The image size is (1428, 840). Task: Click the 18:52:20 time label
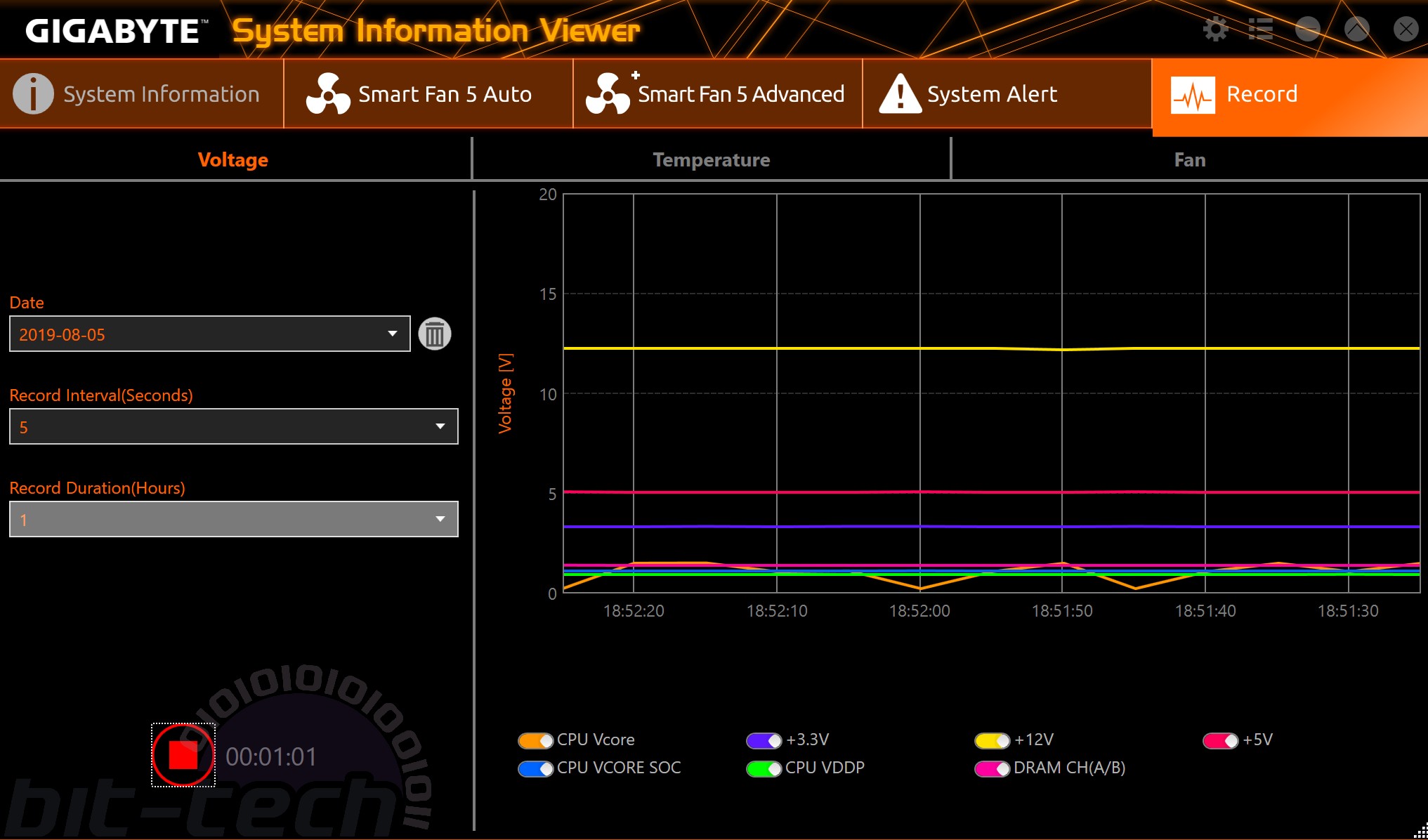click(x=634, y=611)
